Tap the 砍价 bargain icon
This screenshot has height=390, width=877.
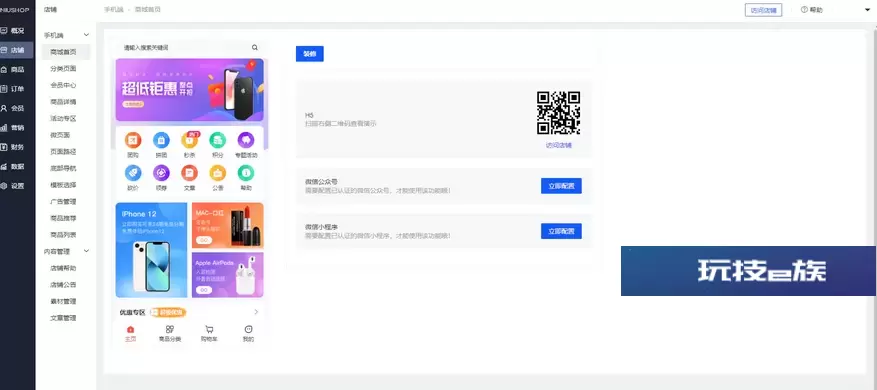[133, 173]
